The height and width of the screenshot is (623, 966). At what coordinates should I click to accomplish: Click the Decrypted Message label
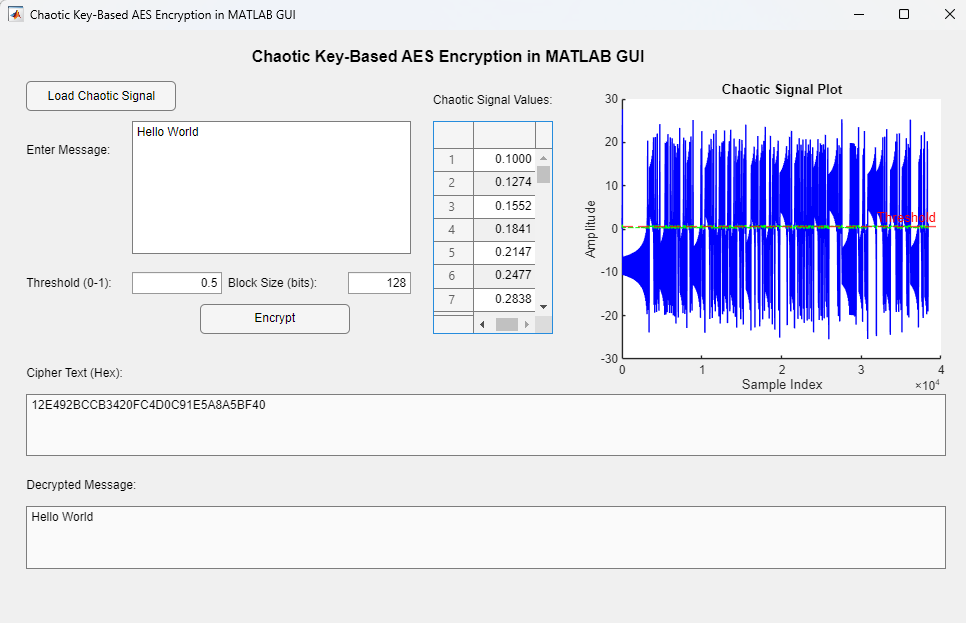tap(81, 485)
